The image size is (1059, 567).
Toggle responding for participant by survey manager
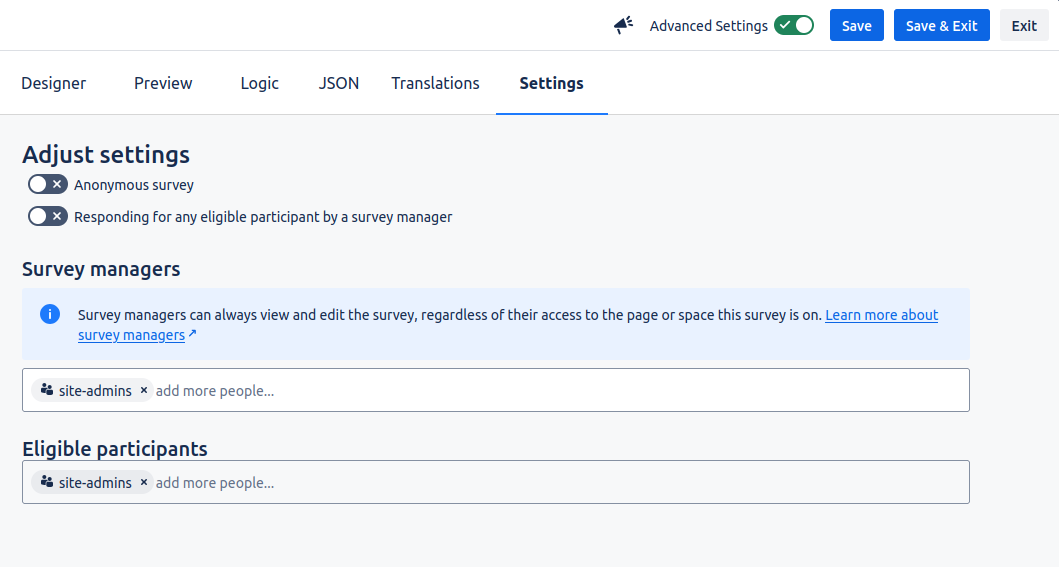[47, 217]
